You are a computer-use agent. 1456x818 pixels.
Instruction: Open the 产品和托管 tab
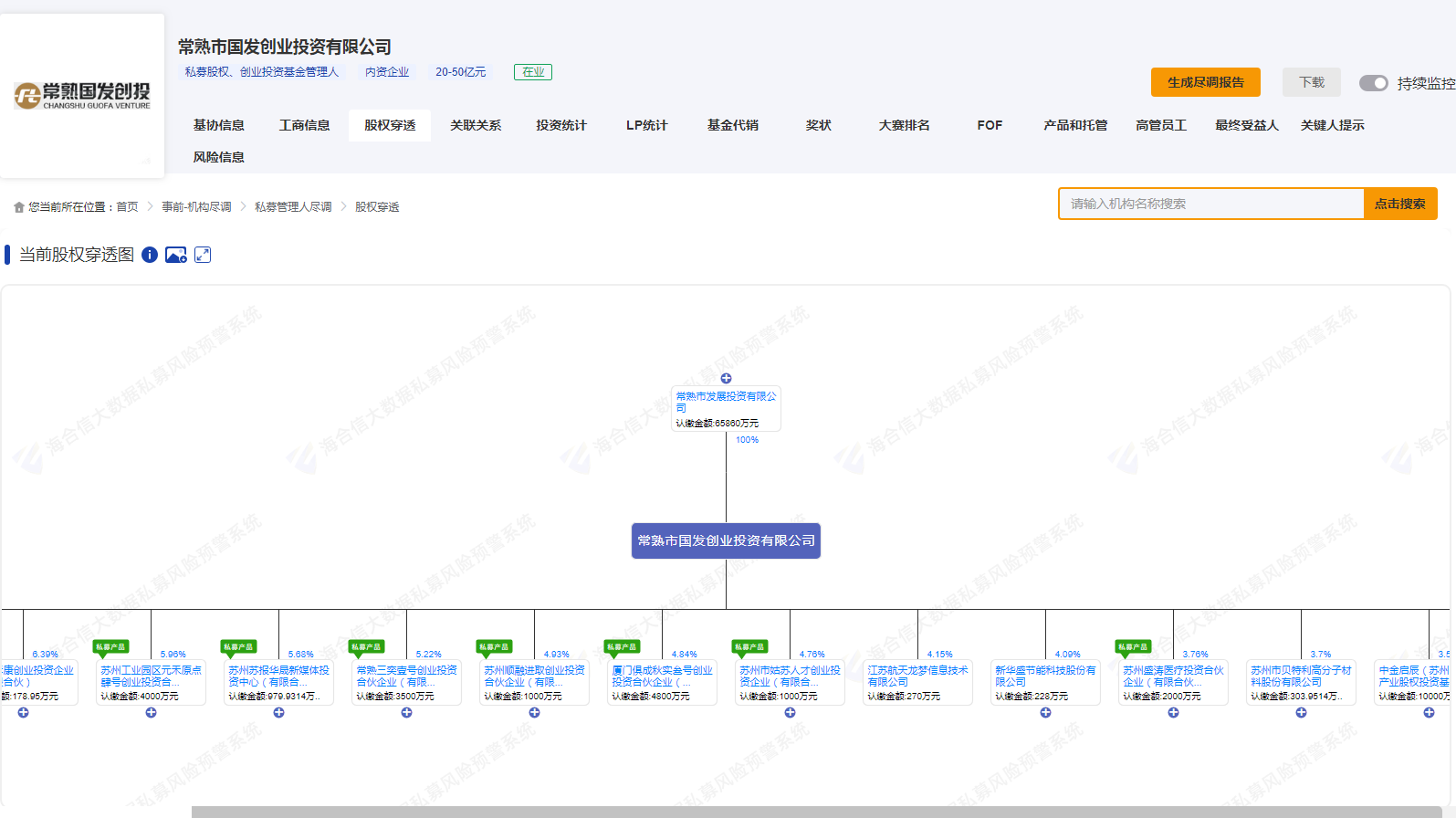[1075, 125]
